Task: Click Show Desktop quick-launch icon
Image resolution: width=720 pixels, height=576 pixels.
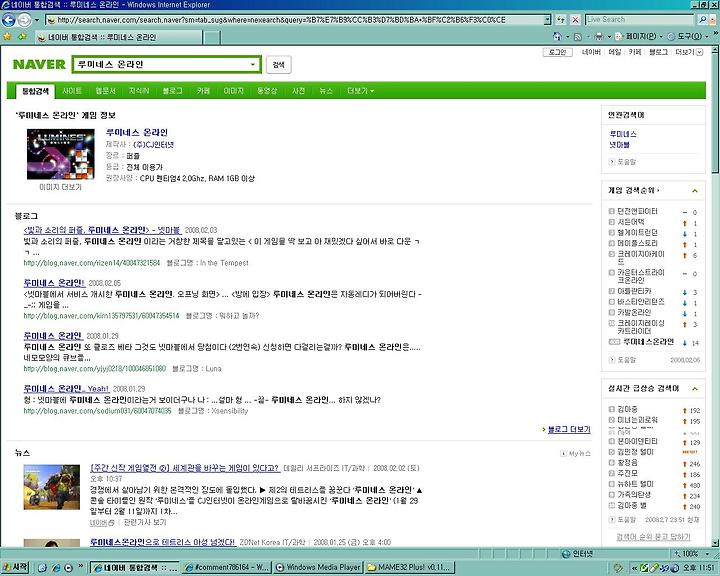Action: point(43,568)
